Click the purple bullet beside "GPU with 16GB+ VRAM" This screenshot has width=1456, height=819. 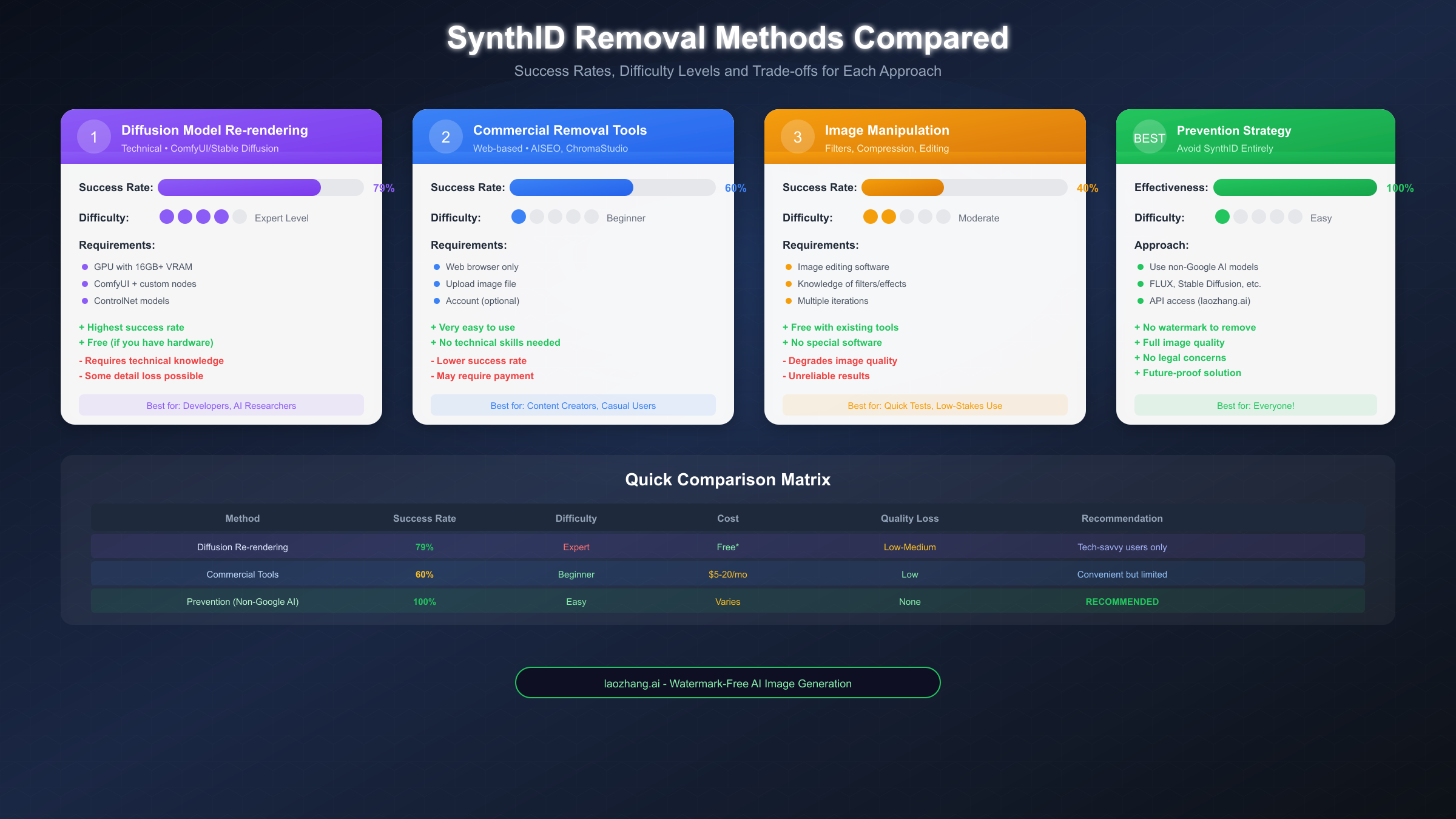(84, 266)
